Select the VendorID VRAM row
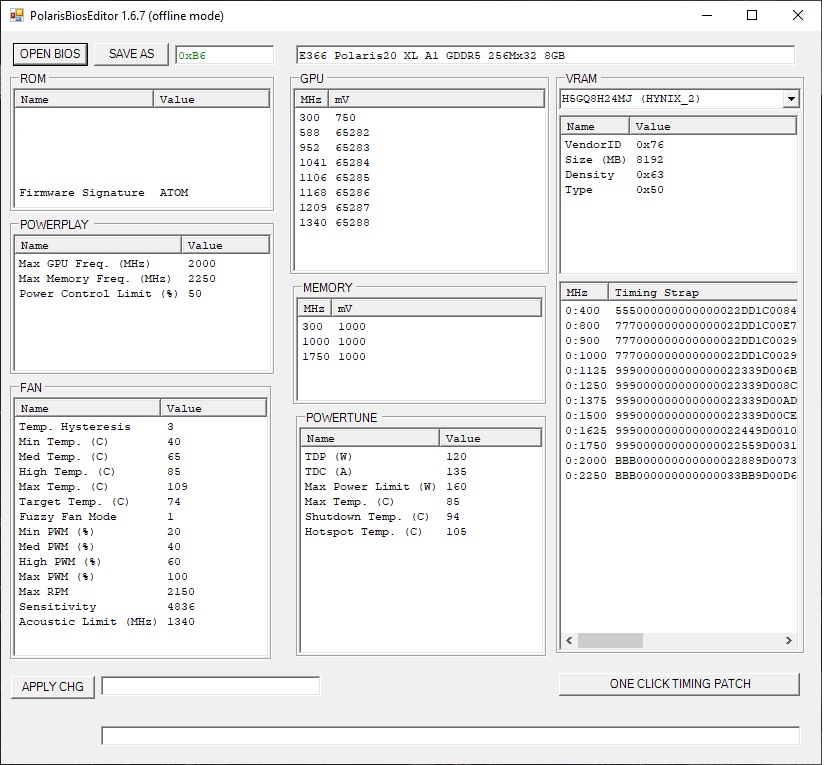 click(679, 144)
